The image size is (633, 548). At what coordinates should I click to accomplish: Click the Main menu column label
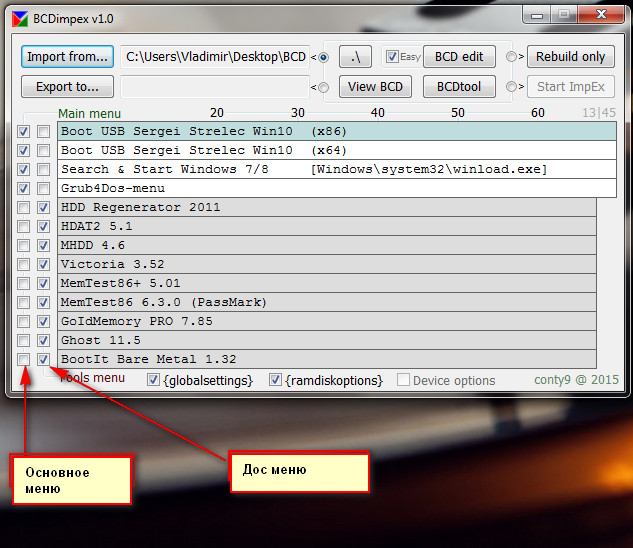tap(89, 113)
